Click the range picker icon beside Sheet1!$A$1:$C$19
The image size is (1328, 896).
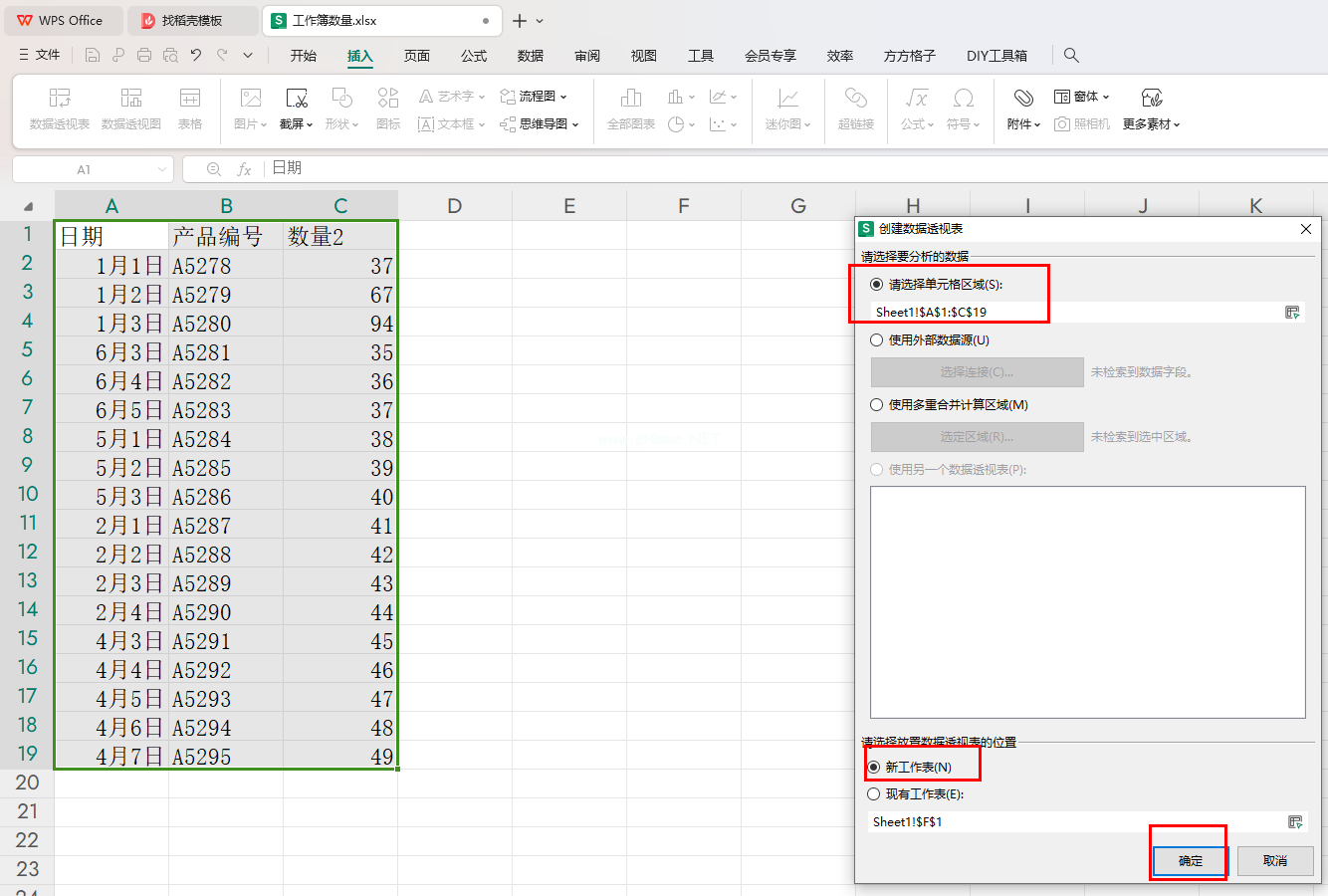[1292, 313]
